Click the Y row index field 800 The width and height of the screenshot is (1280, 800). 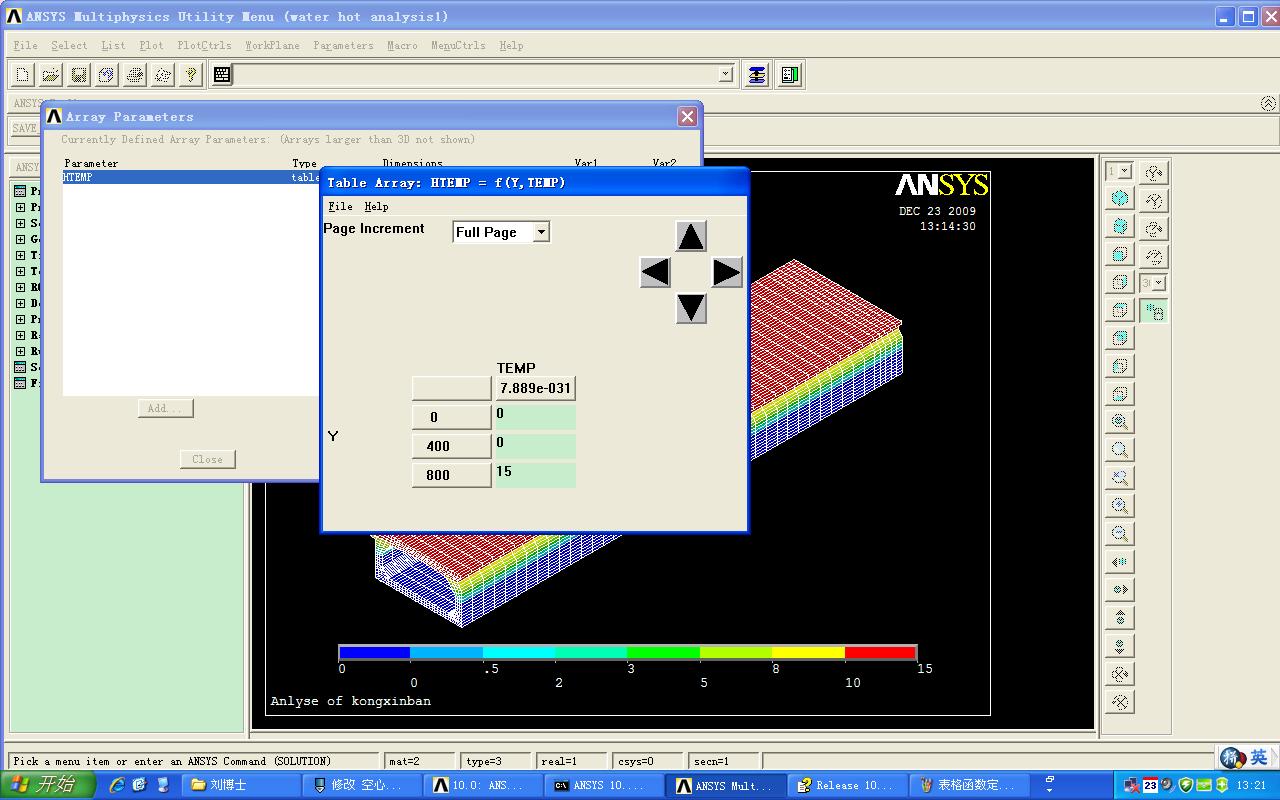(451, 475)
